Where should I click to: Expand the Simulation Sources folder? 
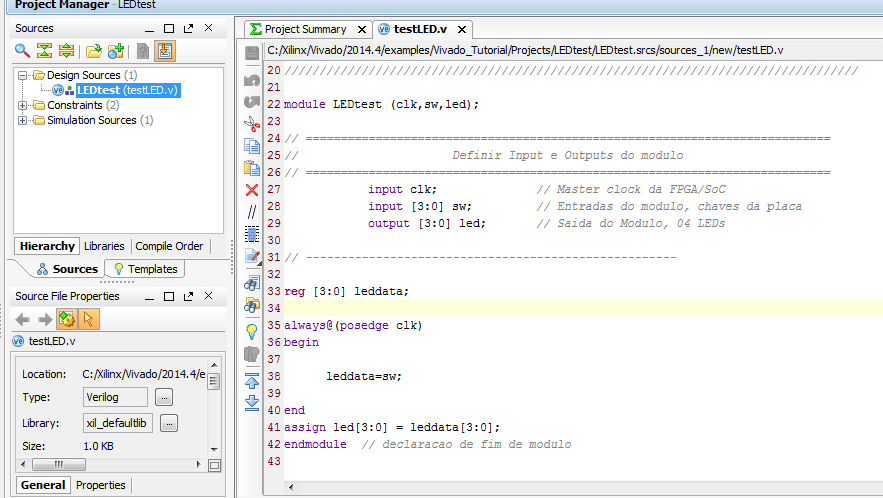pos(23,120)
